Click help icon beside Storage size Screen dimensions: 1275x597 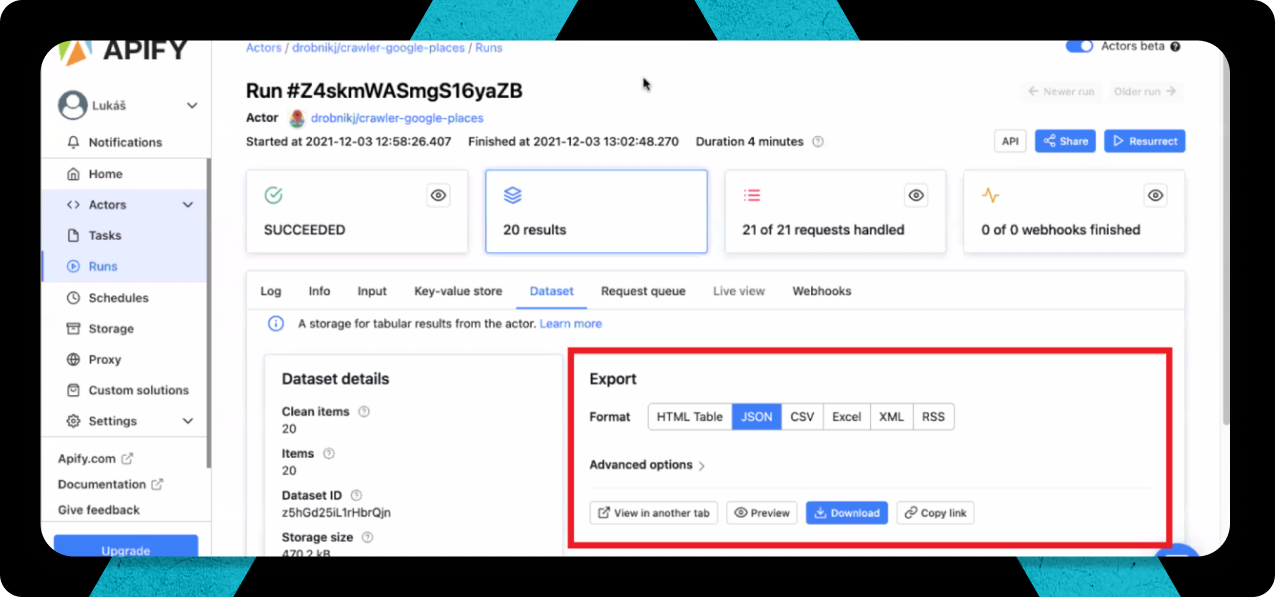point(367,537)
